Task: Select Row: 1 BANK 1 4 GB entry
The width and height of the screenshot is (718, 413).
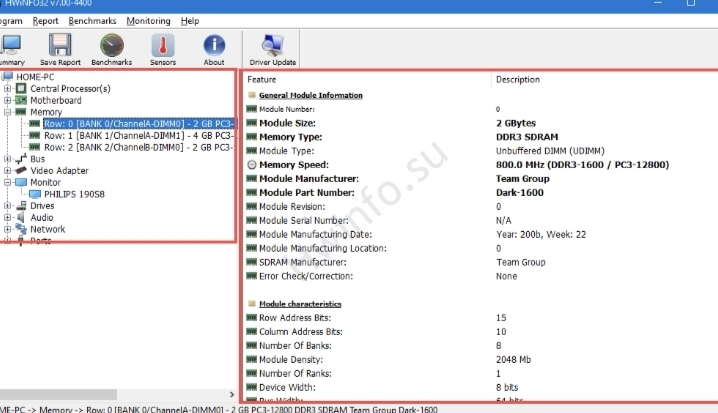Action: 139,136
